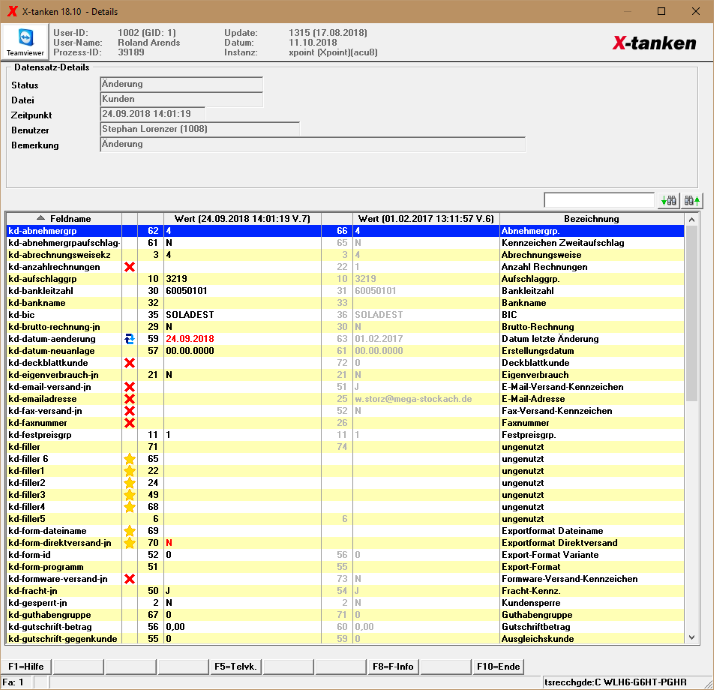Click the Zeitpunkt field
The height and width of the screenshot is (690, 714).
point(153,114)
